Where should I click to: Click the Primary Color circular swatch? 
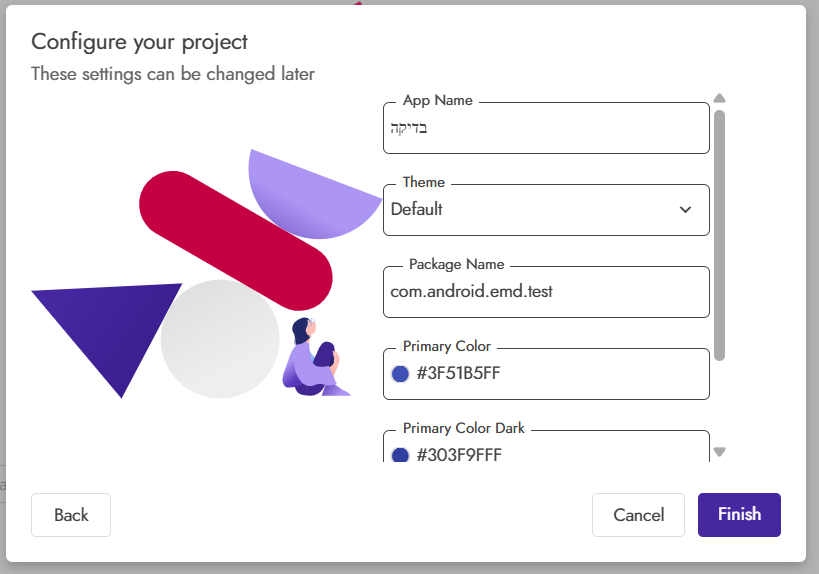click(x=400, y=374)
